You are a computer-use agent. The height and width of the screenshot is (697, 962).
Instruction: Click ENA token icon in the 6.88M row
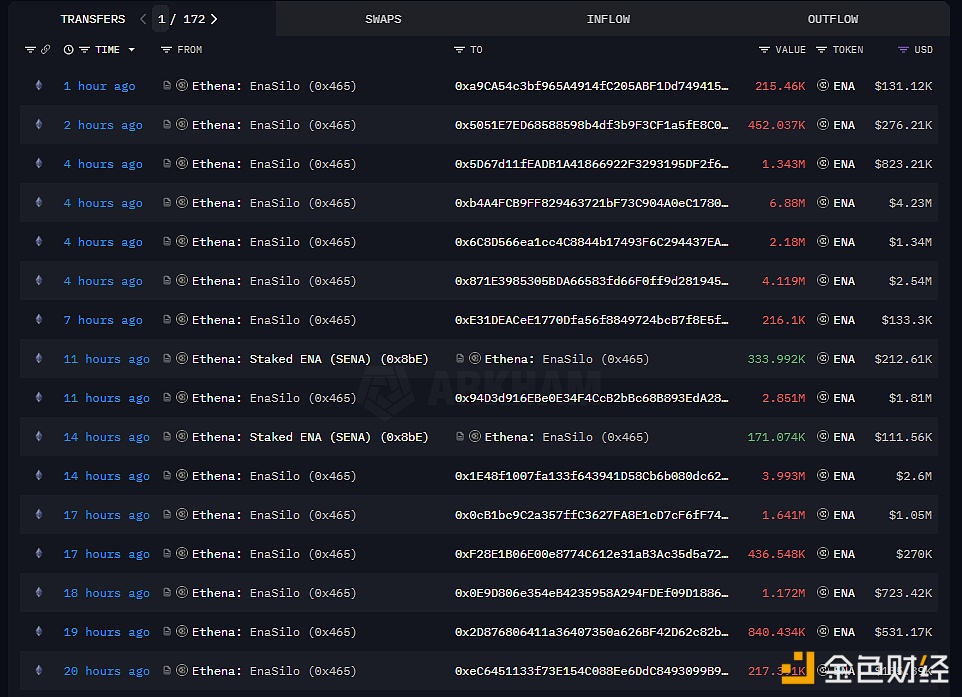click(823, 203)
